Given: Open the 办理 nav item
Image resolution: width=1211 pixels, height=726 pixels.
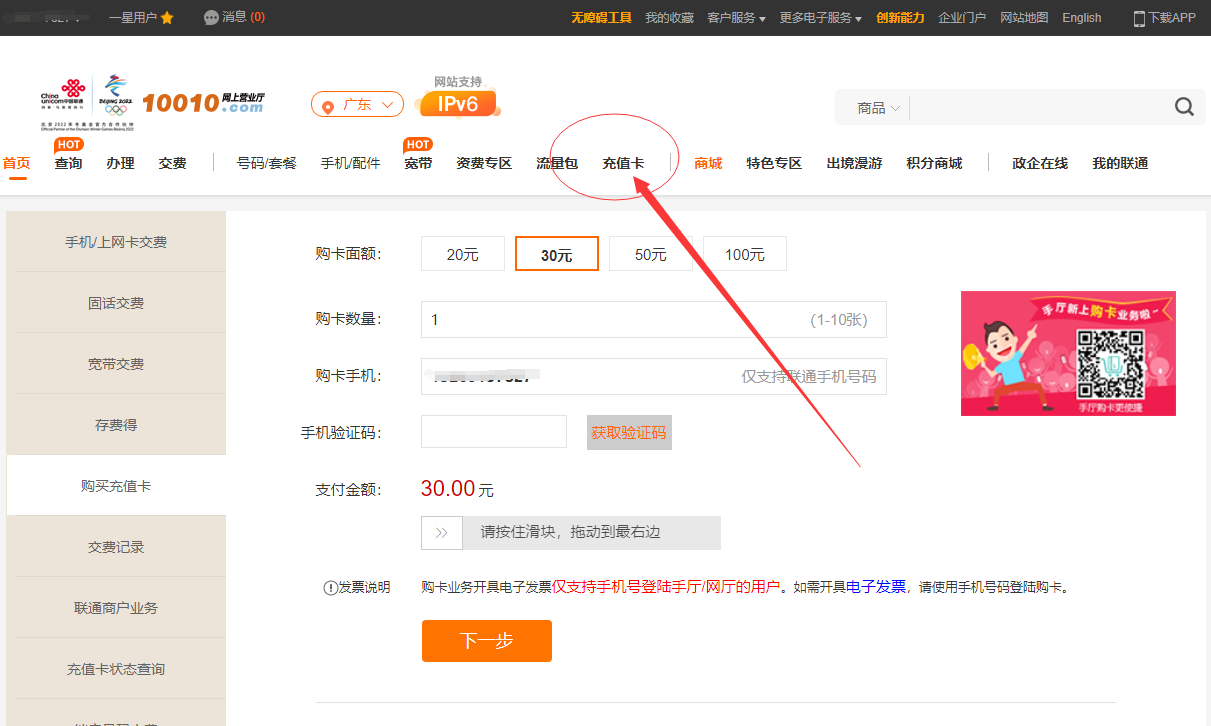Looking at the screenshot, I should point(120,163).
